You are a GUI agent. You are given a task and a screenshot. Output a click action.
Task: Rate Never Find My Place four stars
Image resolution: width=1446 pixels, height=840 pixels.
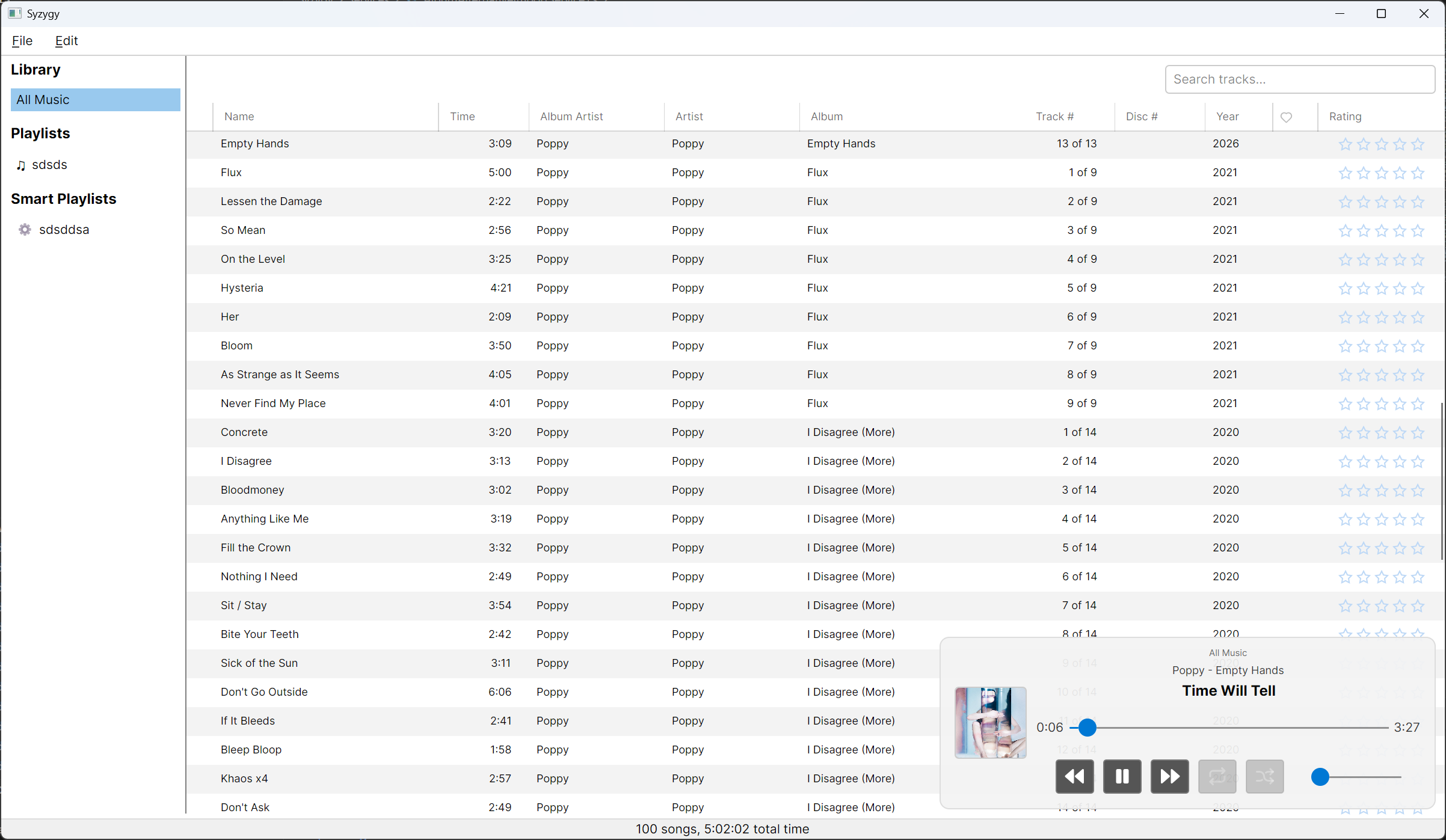click(1400, 404)
